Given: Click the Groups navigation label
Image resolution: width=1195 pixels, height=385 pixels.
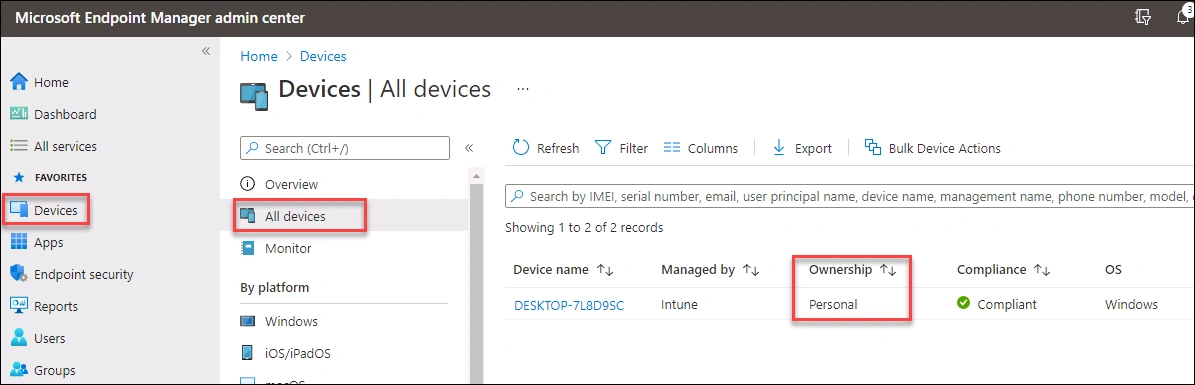Looking at the screenshot, I should coord(54,371).
